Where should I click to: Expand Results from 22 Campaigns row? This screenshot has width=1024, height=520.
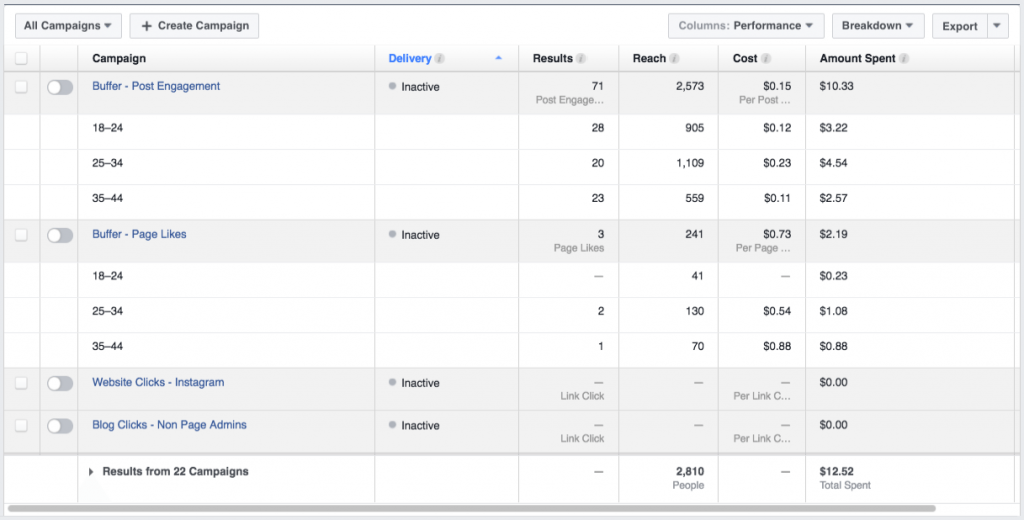(x=92, y=472)
